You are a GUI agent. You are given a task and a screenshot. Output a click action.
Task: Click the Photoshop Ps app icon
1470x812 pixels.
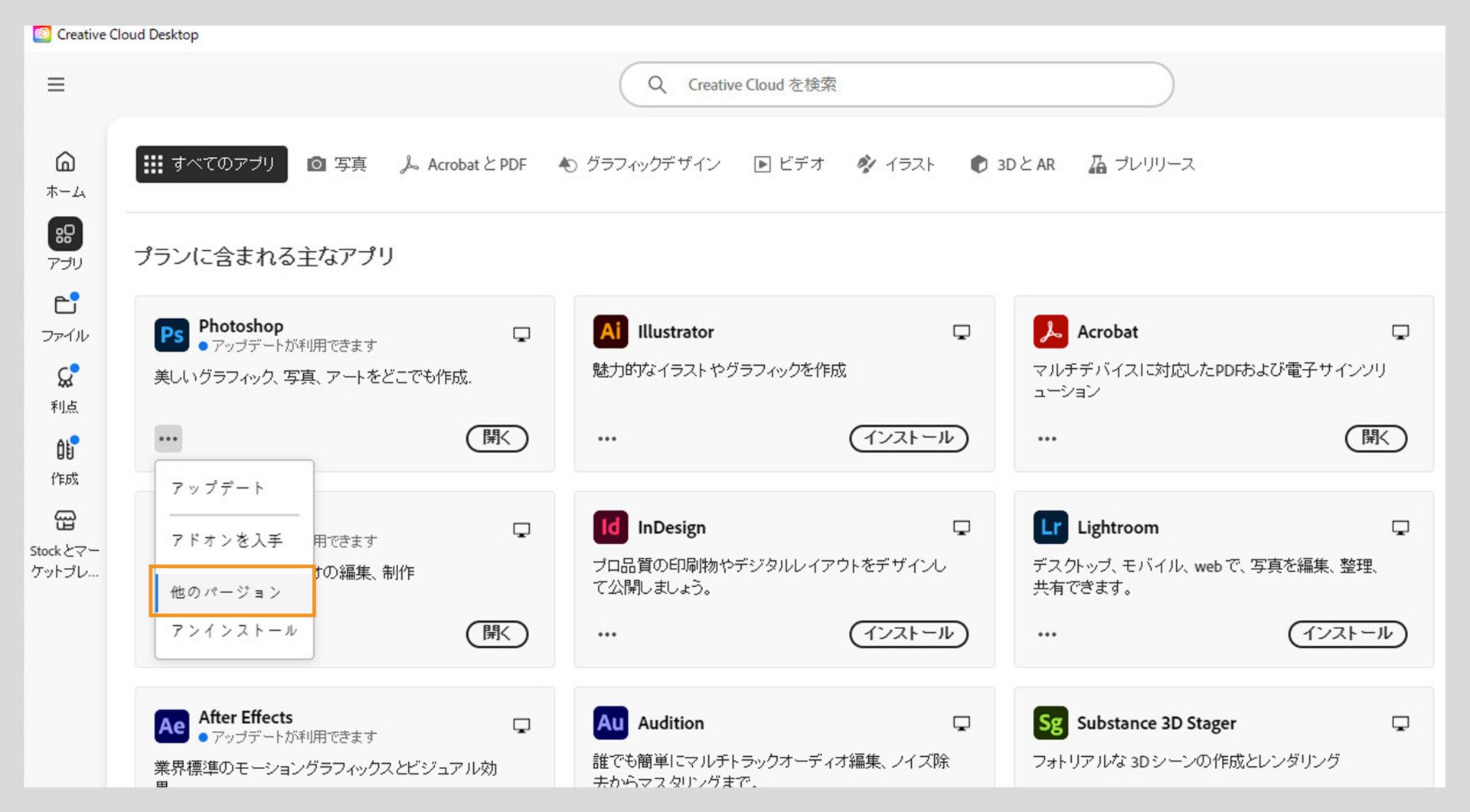171,334
